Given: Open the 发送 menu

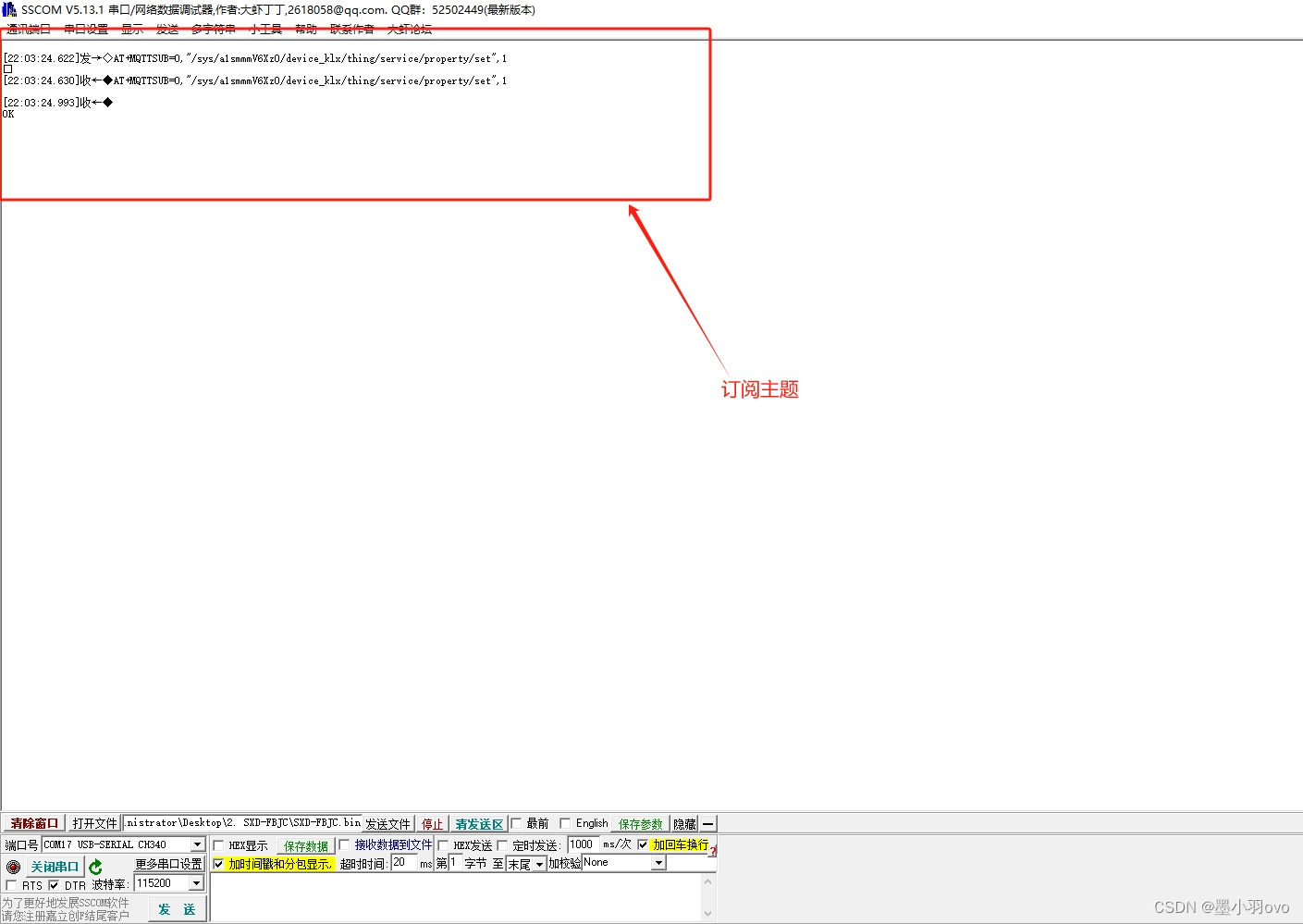Looking at the screenshot, I should [167, 30].
